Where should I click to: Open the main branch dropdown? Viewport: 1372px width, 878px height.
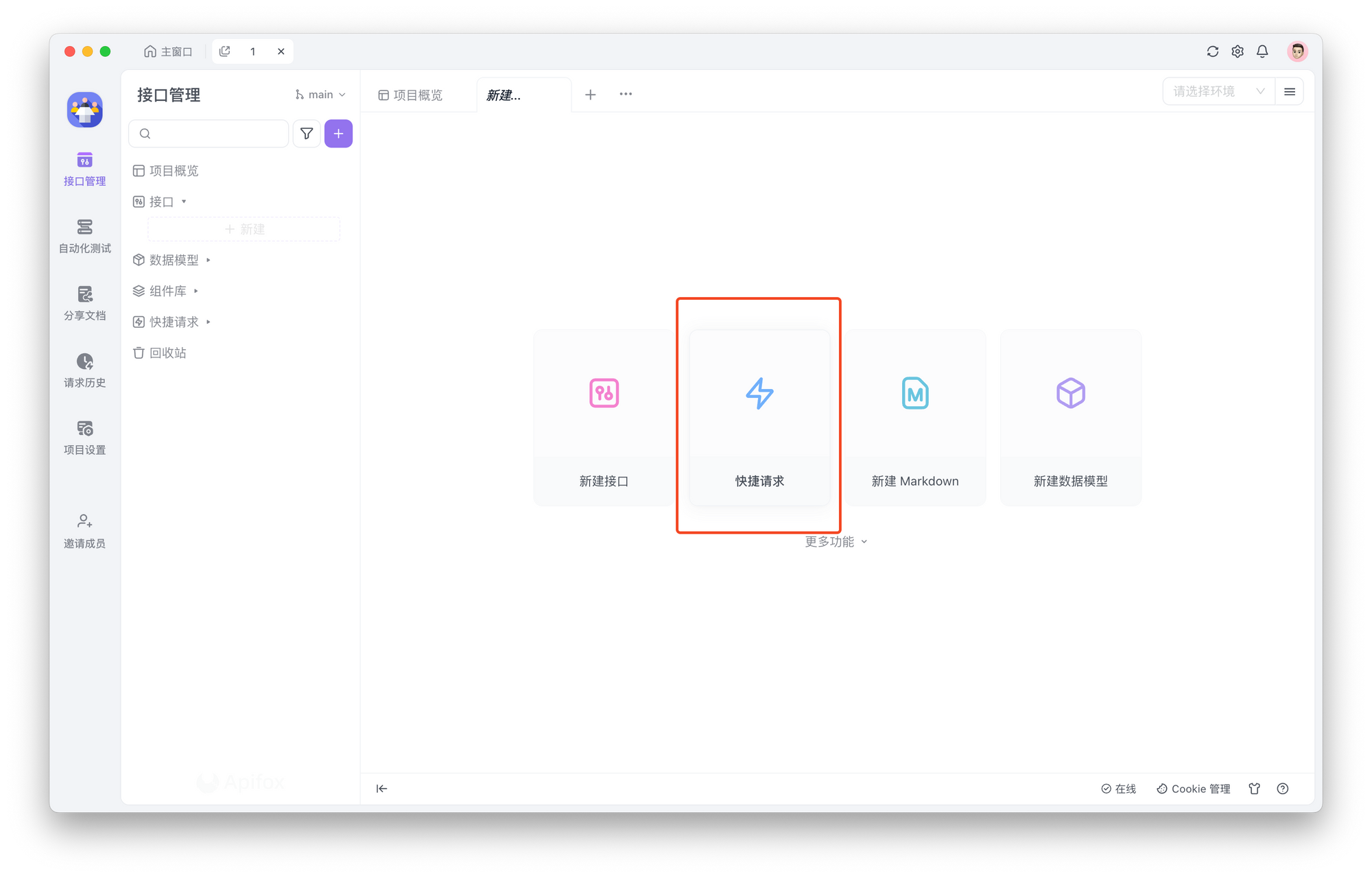(x=320, y=95)
